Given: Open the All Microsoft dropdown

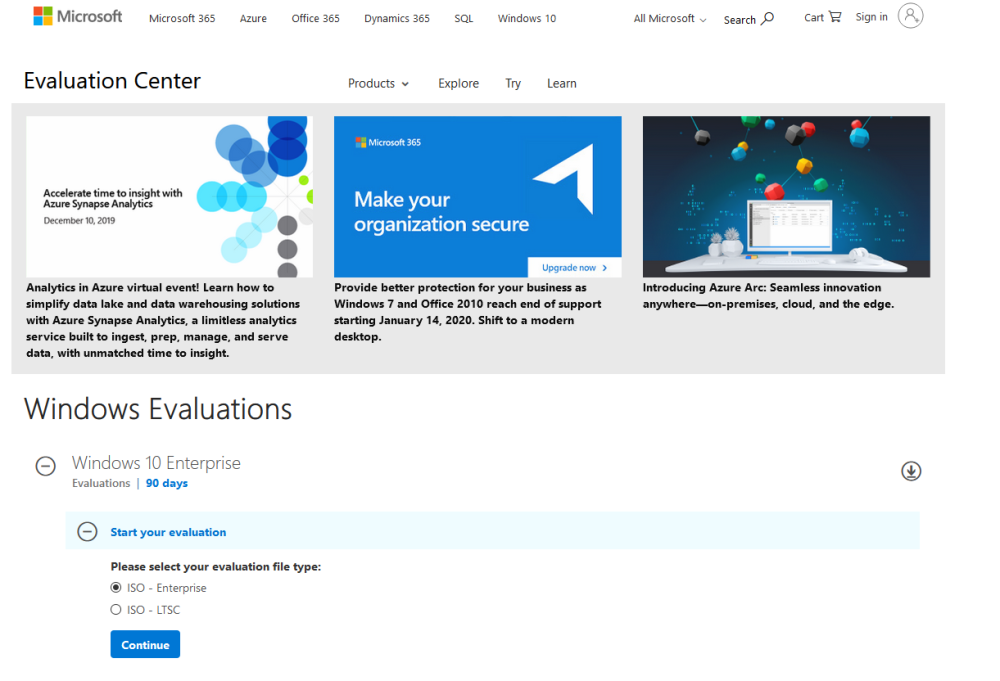Looking at the screenshot, I should pyautogui.click(x=670, y=19).
